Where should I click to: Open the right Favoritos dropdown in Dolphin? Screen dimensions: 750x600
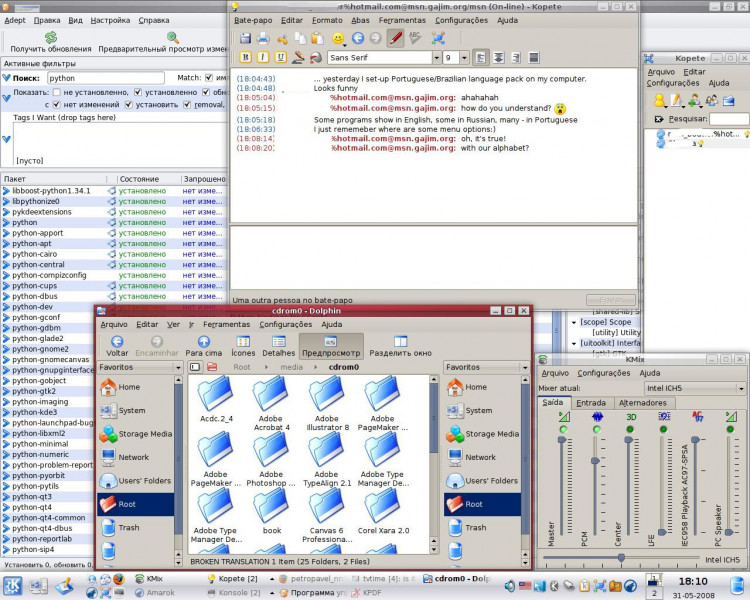point(486,367)
